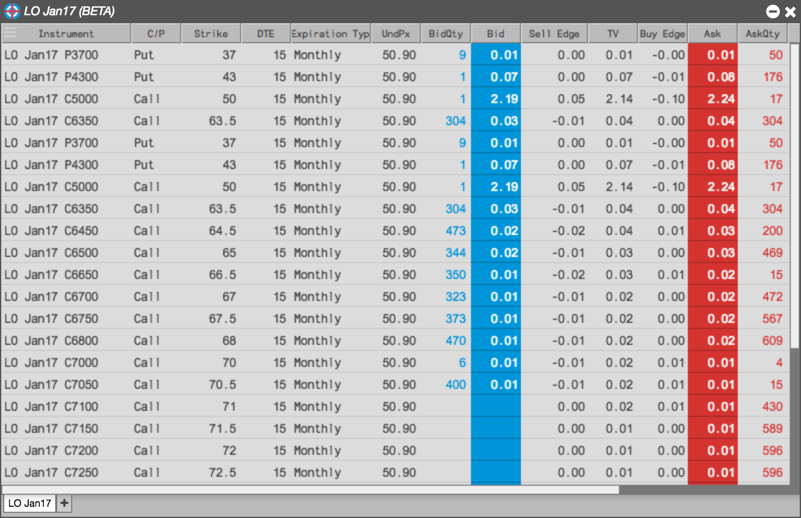Click AskQty 609 in the C6800 row
Screen dimensions: 801x518
click(x=772, y=341)
